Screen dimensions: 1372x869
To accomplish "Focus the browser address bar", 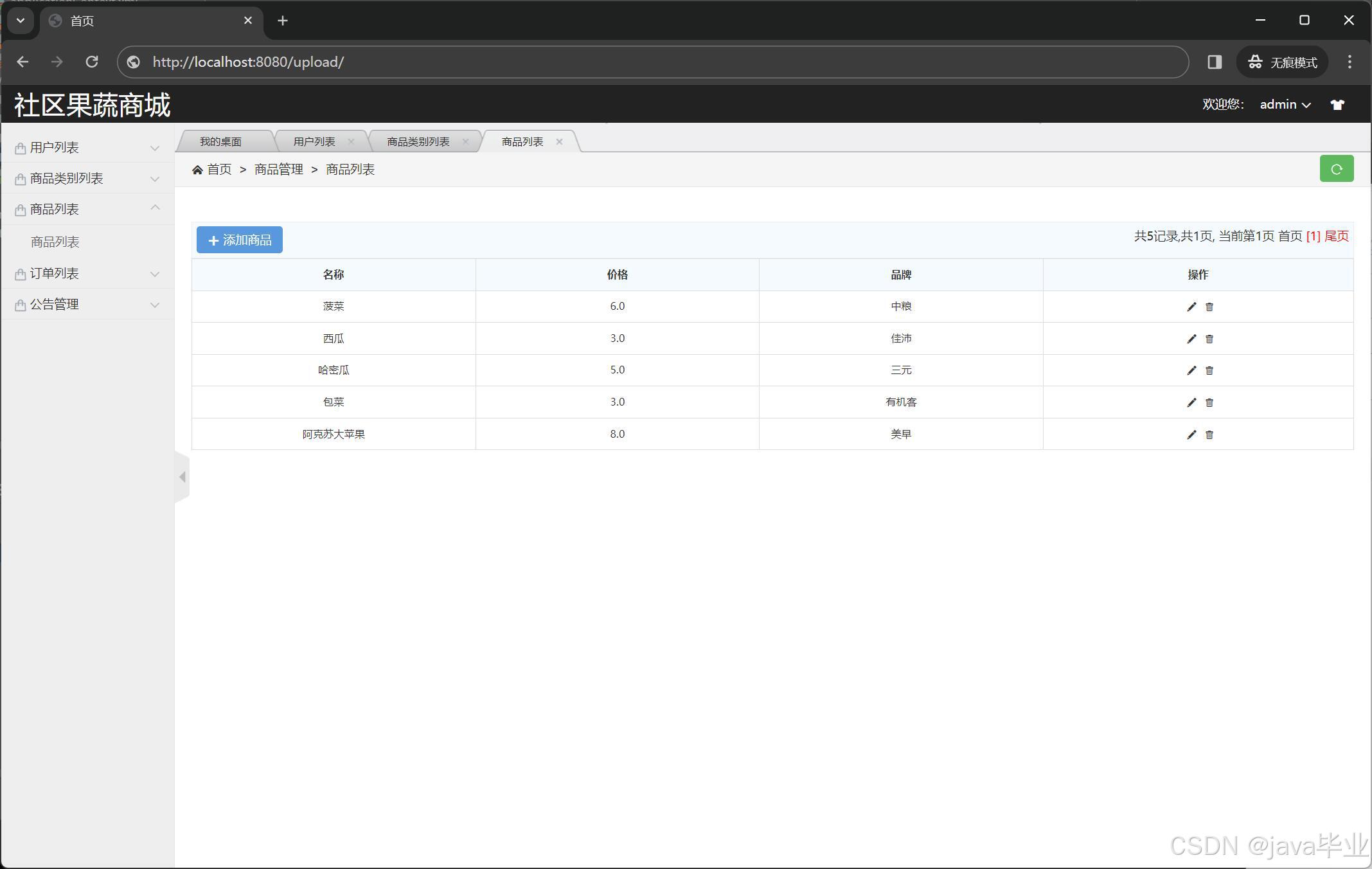I will pos(652,62).
